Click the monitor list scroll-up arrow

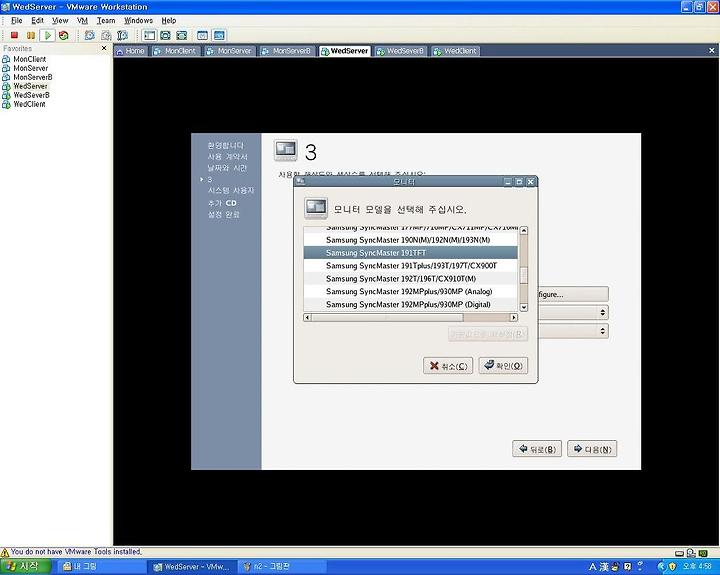[x=523, y=231]
